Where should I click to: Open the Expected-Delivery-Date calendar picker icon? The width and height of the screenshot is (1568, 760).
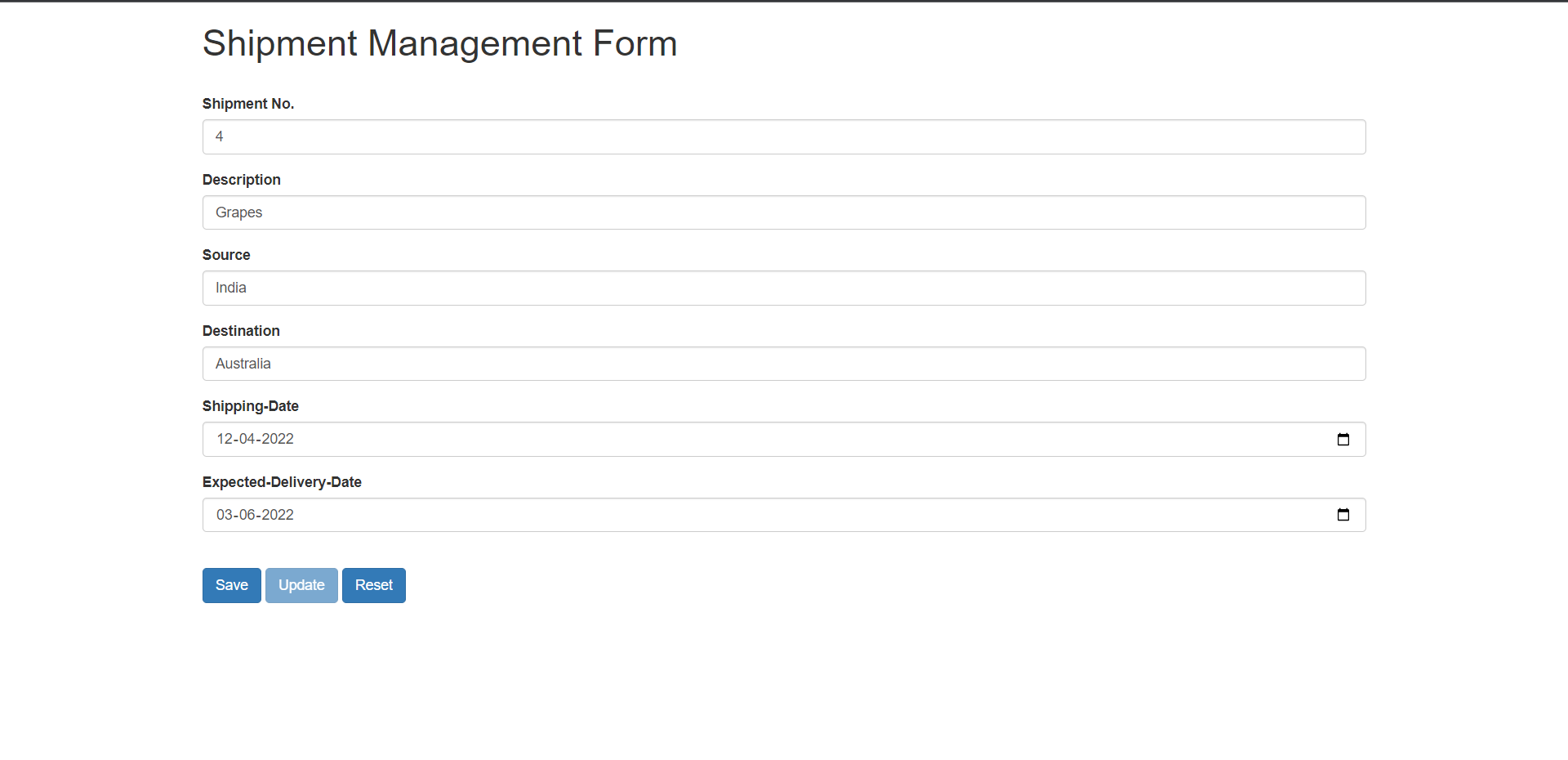1343,515
